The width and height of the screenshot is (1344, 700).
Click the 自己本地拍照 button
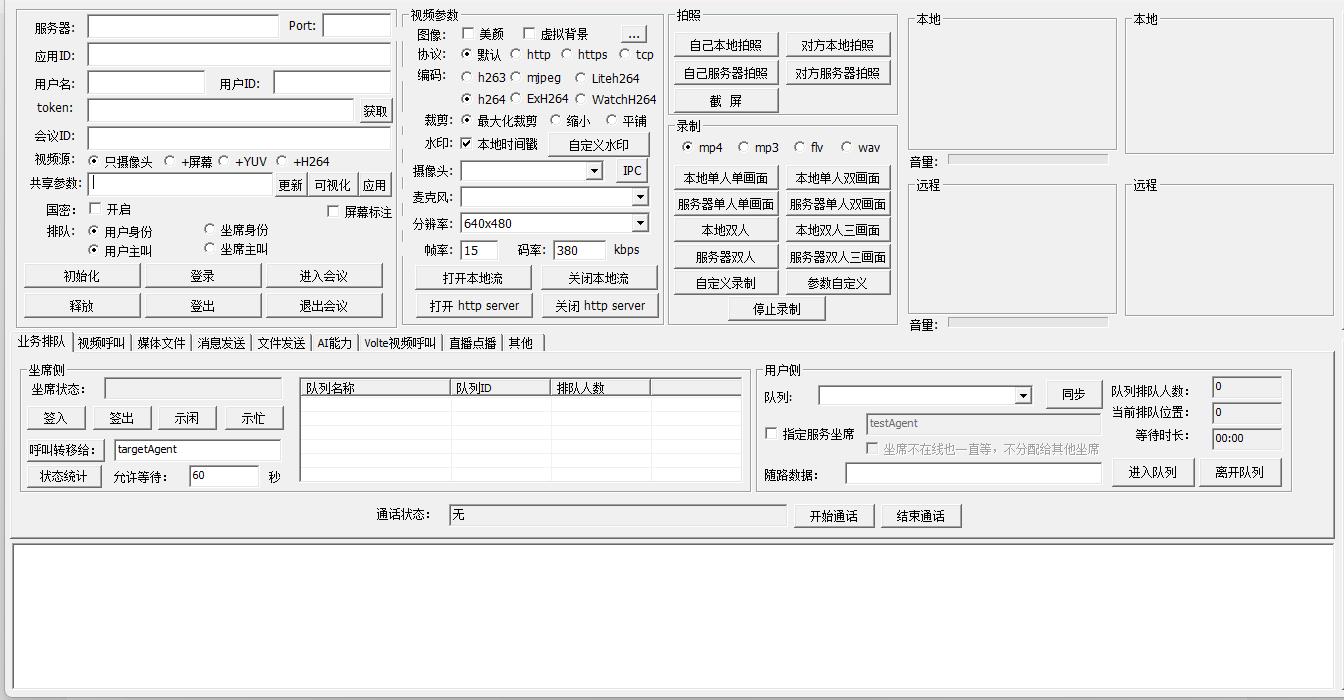(725, 45)
